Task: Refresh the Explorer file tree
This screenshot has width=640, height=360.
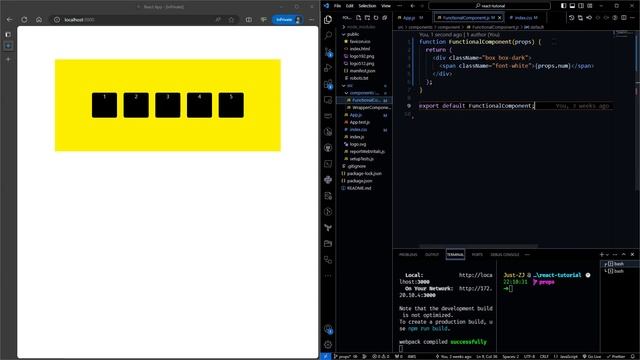Action: tap(376, 18)
